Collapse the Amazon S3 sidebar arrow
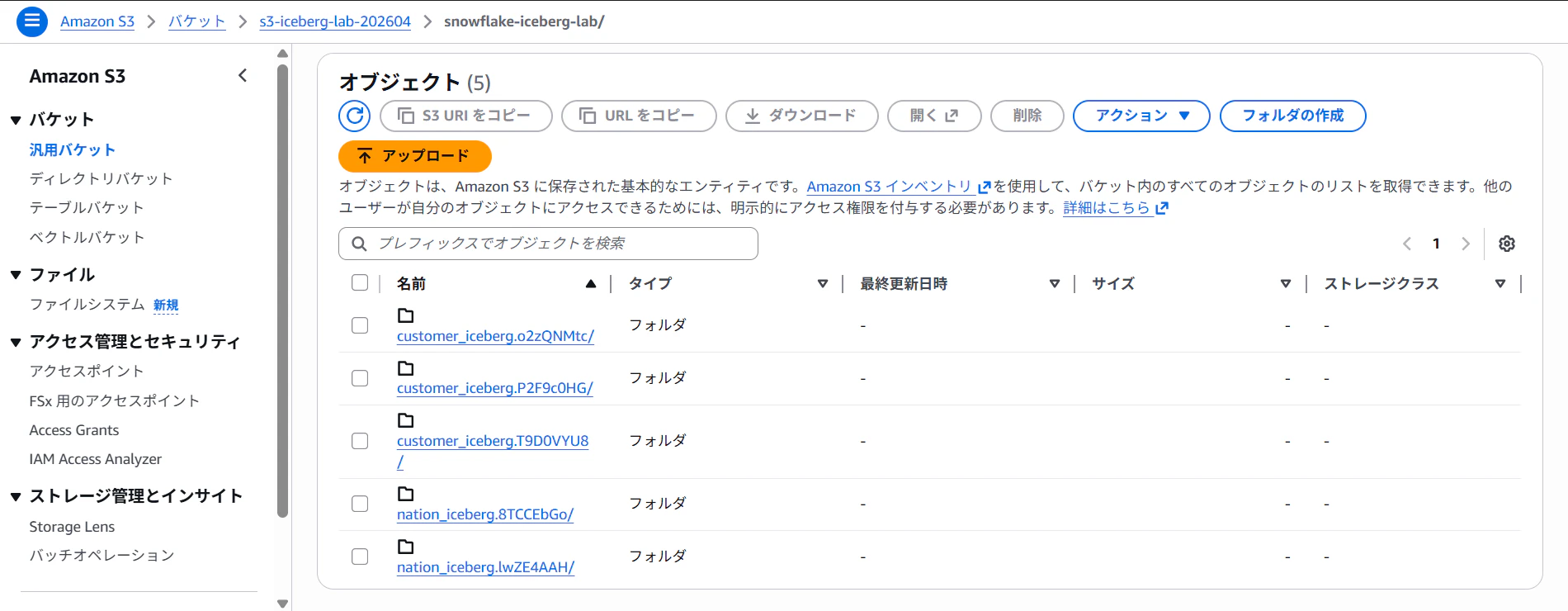1568x611 pixels. click(x=243, y=76)
